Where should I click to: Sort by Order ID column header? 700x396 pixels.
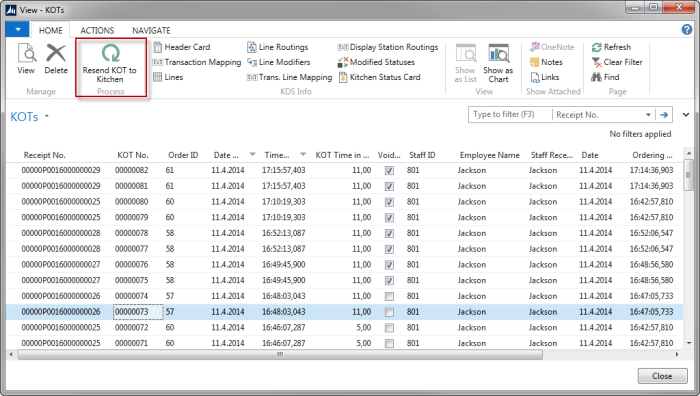[183, 155]
